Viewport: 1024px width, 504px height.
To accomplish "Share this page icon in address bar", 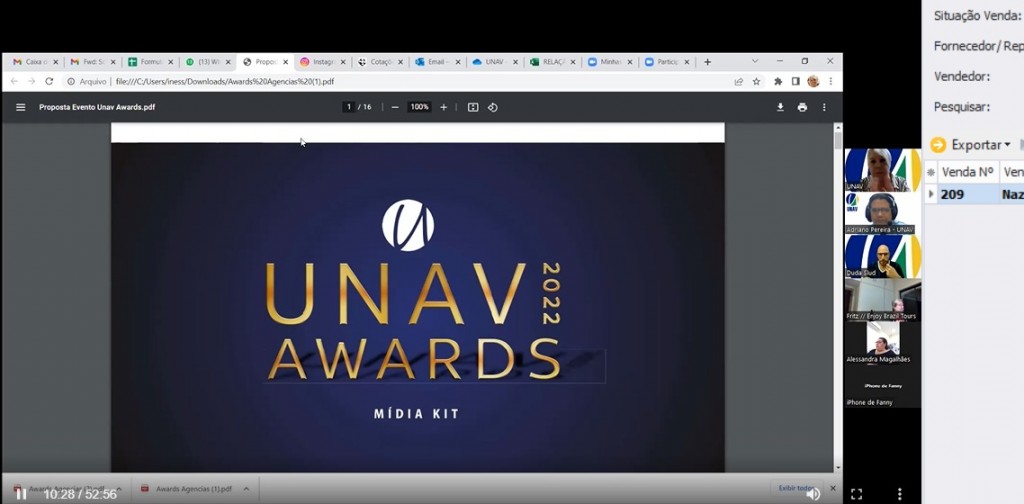I will tap(739, 82).
